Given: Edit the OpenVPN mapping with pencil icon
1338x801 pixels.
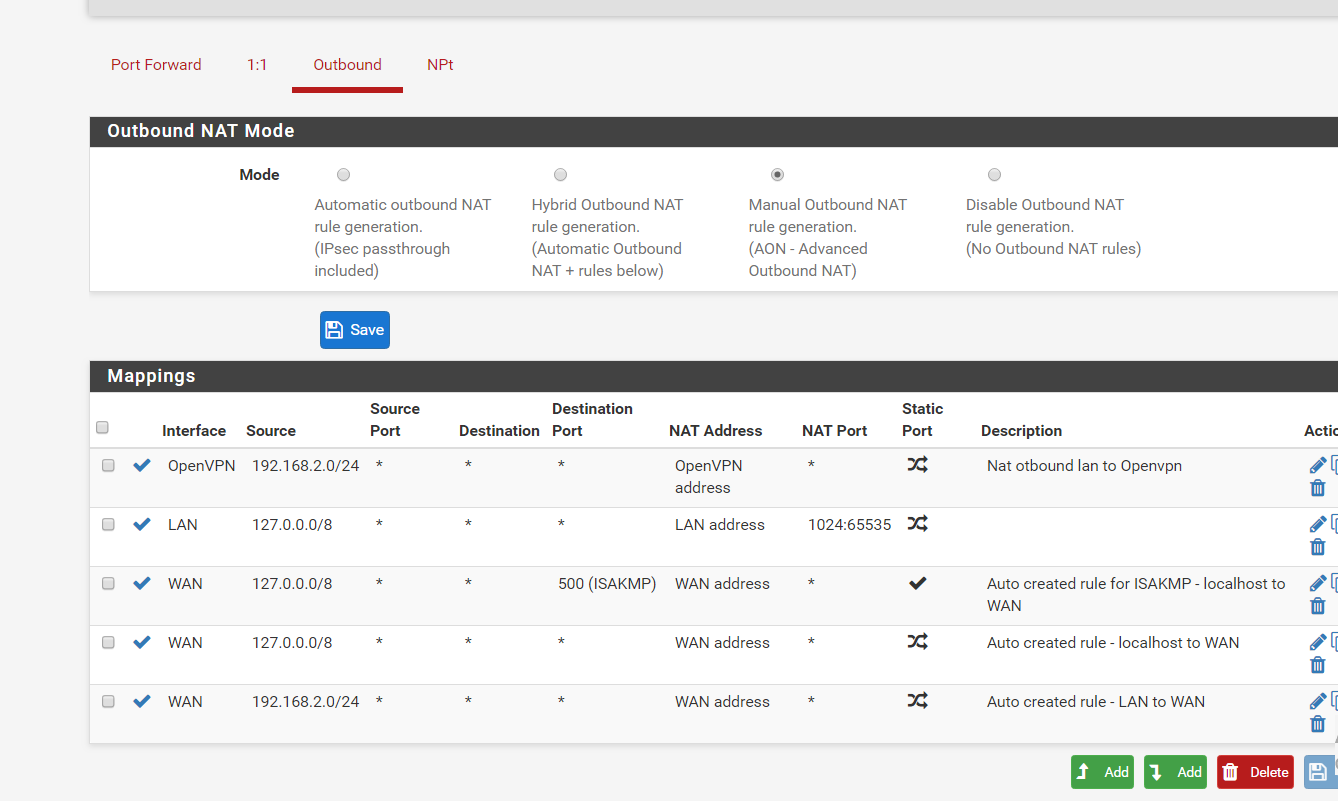Looking at the screenshot, I should point(1317,466).
